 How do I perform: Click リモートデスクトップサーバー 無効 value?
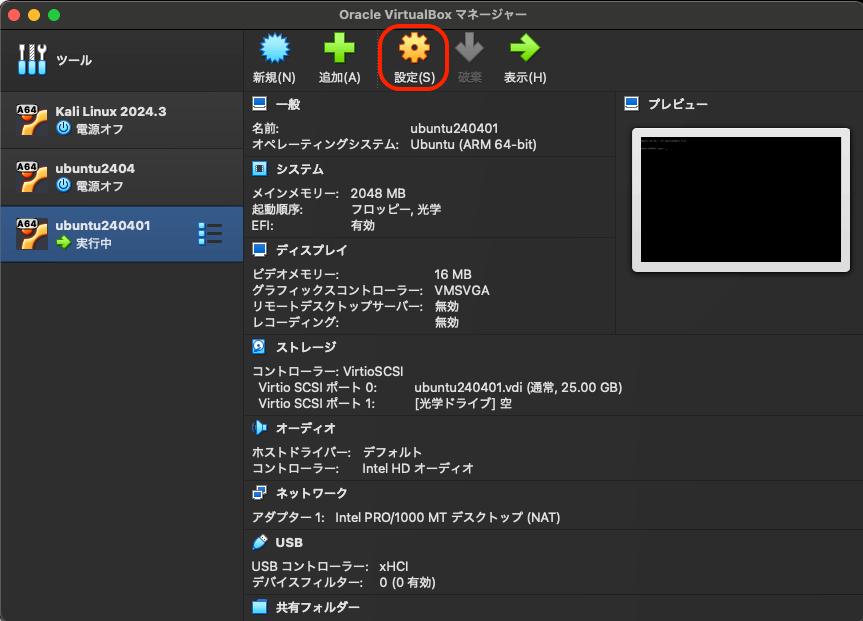coord(446,306)
